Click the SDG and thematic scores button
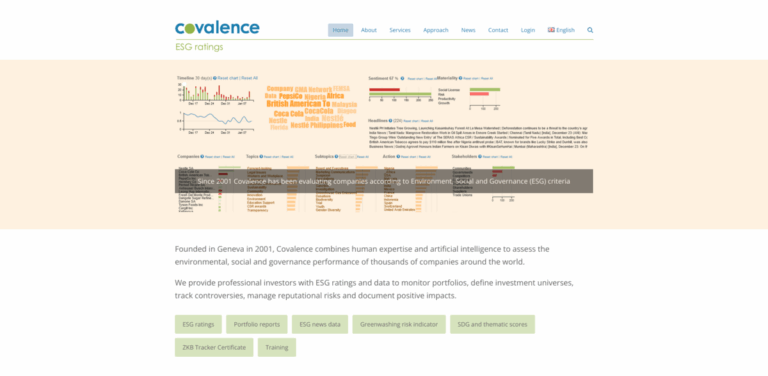The width and height of the screenshot is (768, 376). pyautogui.click(x=492, y=325)
